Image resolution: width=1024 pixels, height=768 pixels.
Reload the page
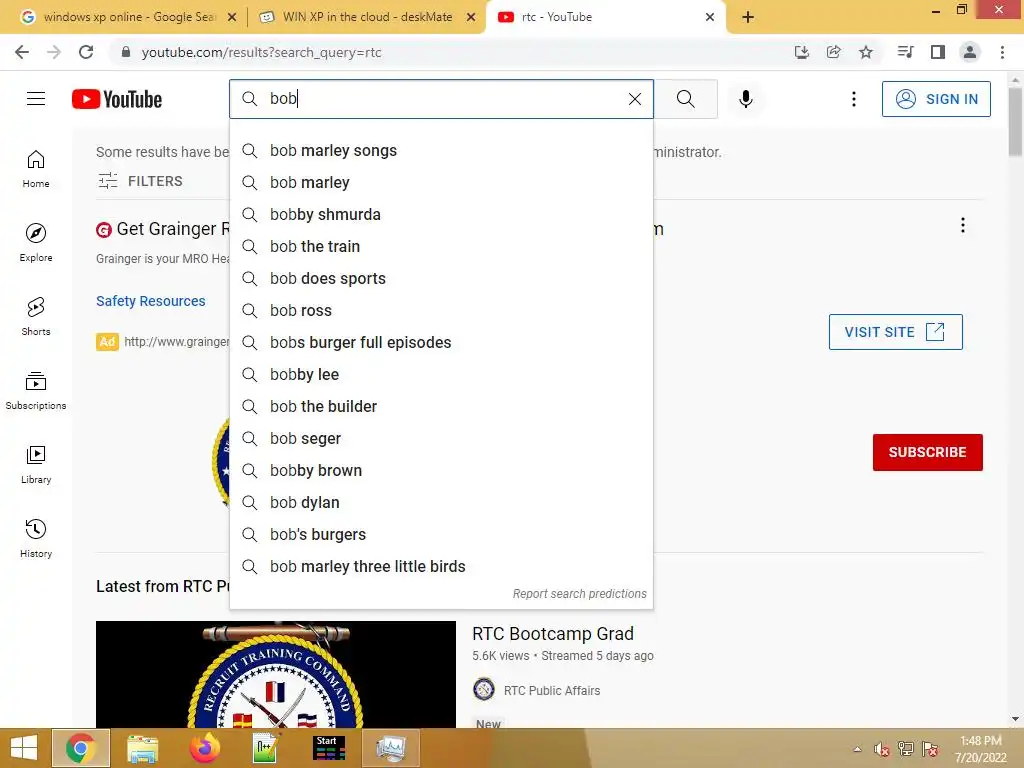click(x=86, y=52)
